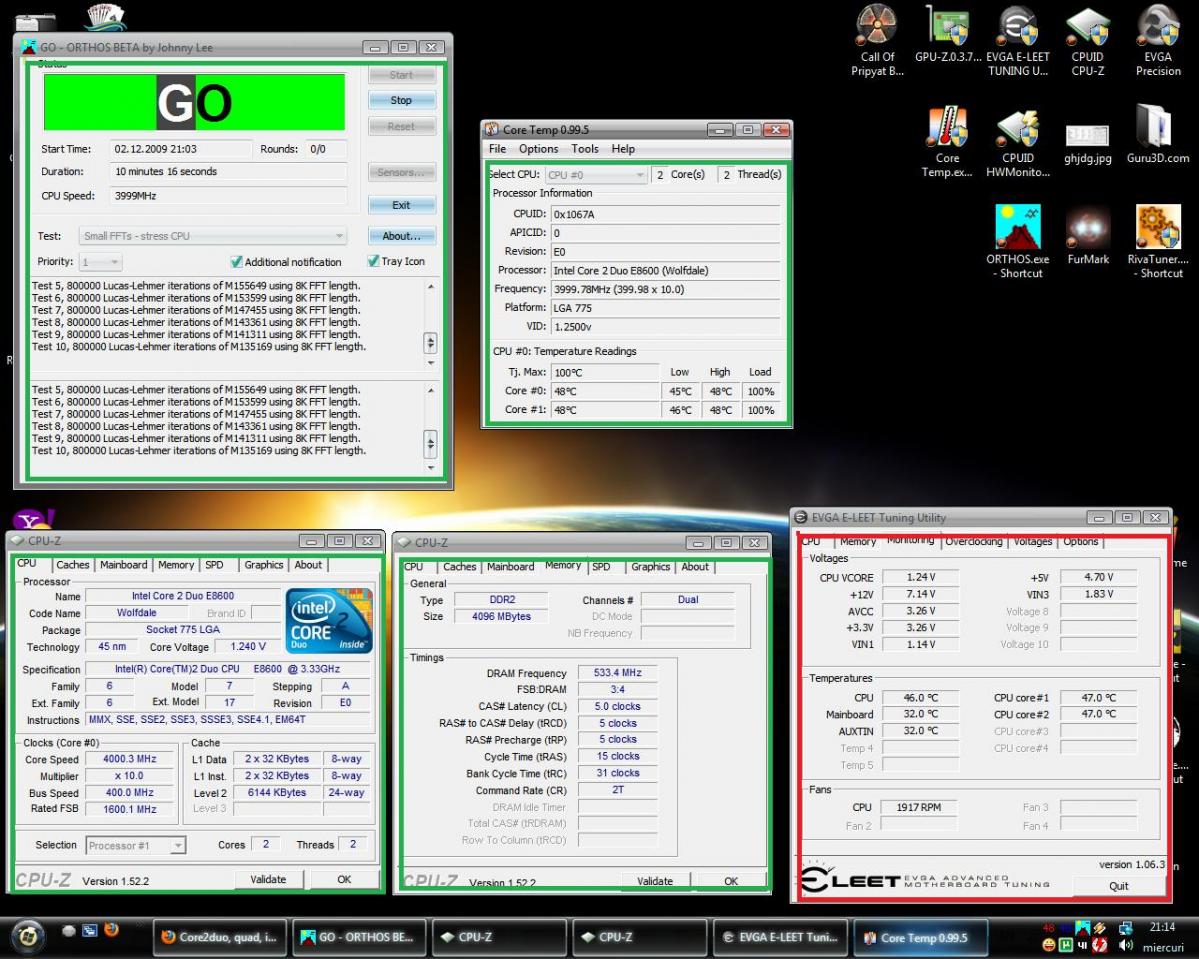Open FurMark desktop icon
The height and width of the screenshot is (959, 1199).
click(x=1087, y=236)
